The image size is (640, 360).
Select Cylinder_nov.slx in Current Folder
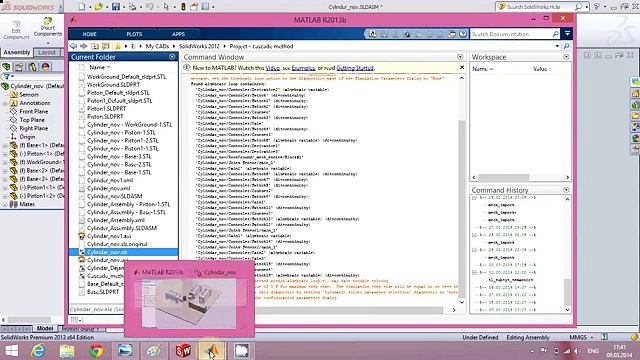[x=123, y=252]
